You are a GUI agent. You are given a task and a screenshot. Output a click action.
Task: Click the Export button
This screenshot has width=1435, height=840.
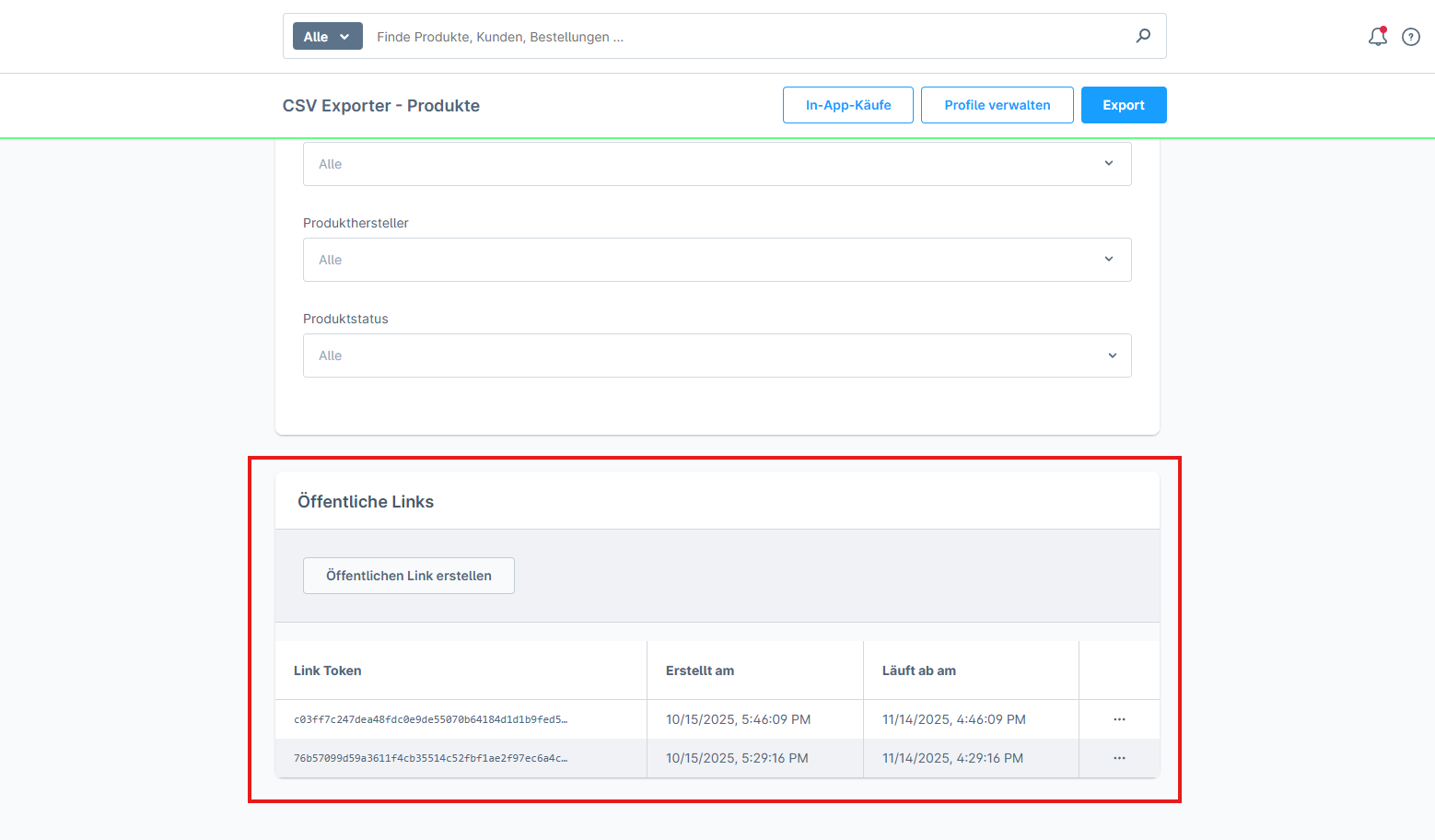coord(1123,105)
